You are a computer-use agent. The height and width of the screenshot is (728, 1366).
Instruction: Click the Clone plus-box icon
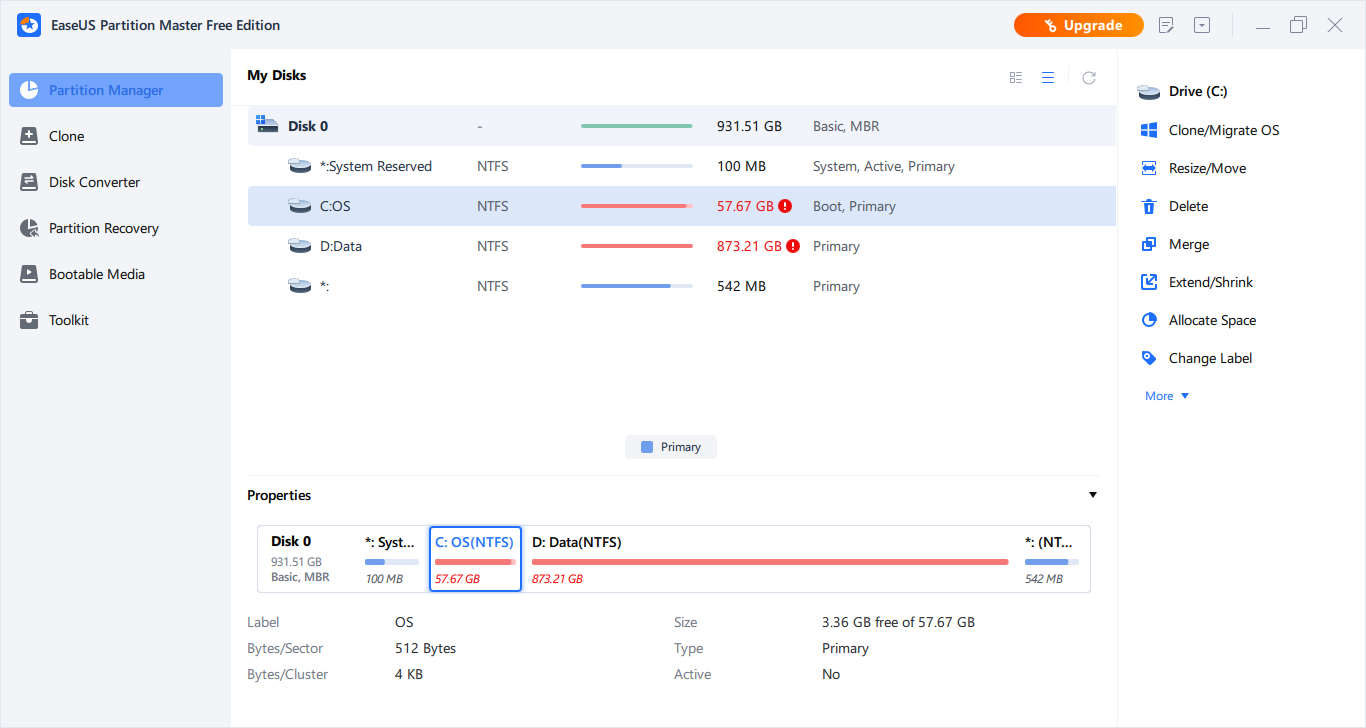click(29, 136)
